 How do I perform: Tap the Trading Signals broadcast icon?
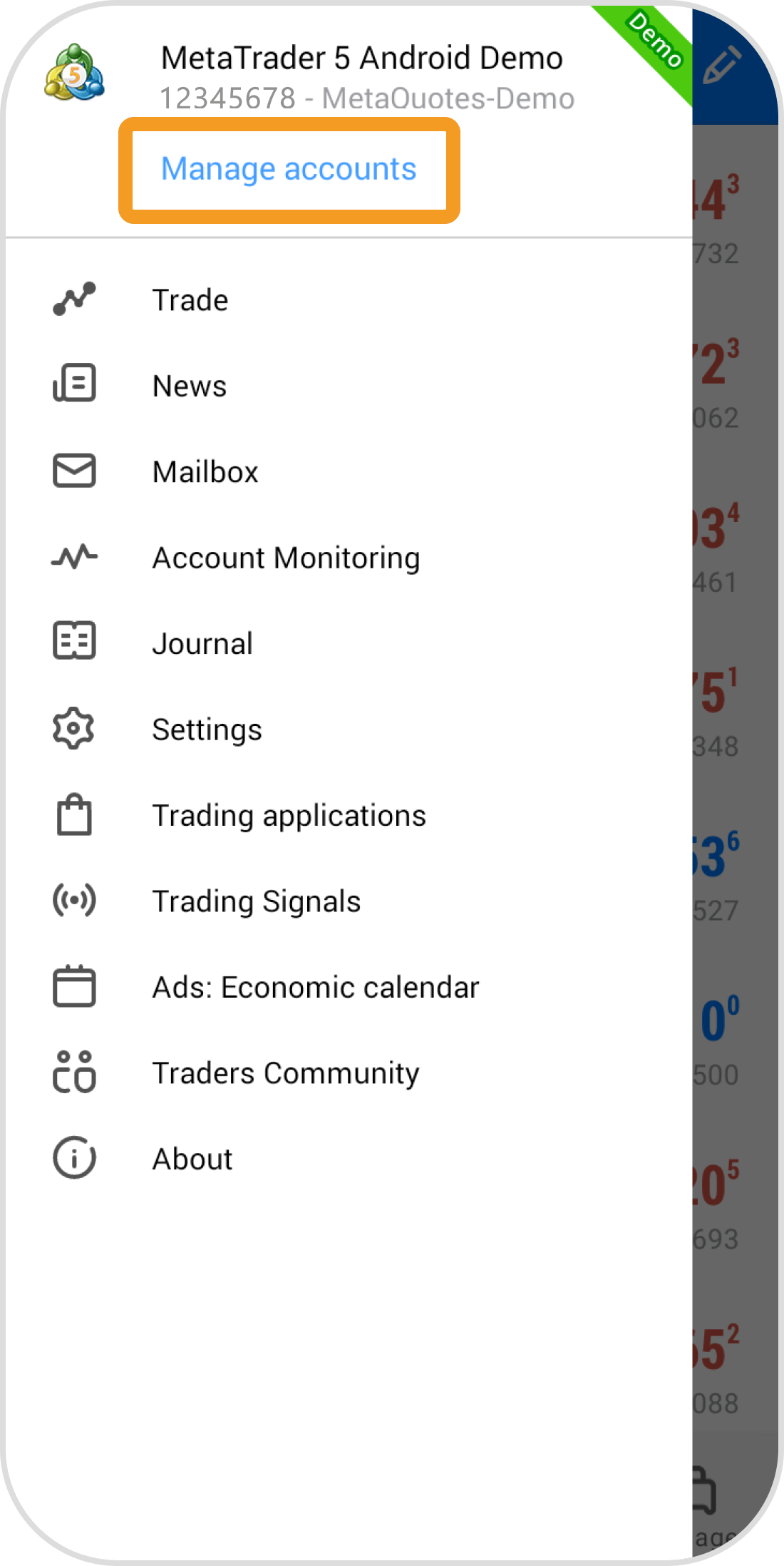point(74,900)
